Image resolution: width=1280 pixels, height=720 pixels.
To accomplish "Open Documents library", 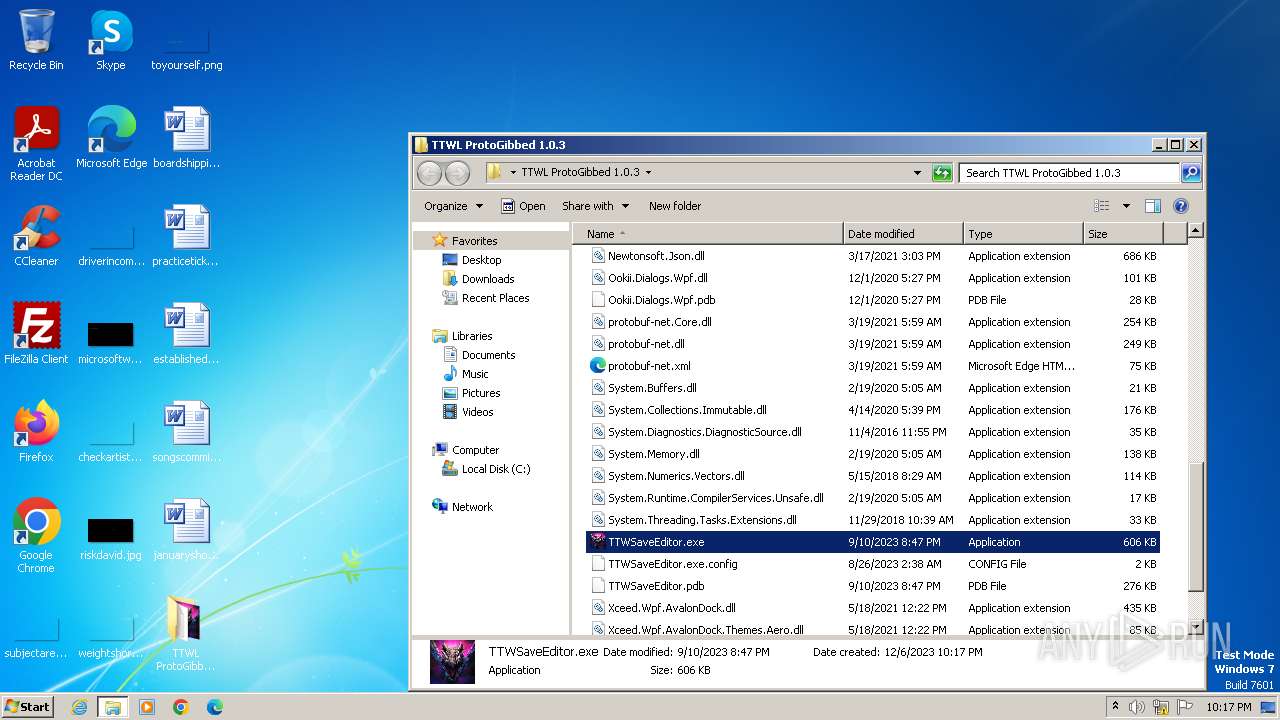I will tap(488, 355).
